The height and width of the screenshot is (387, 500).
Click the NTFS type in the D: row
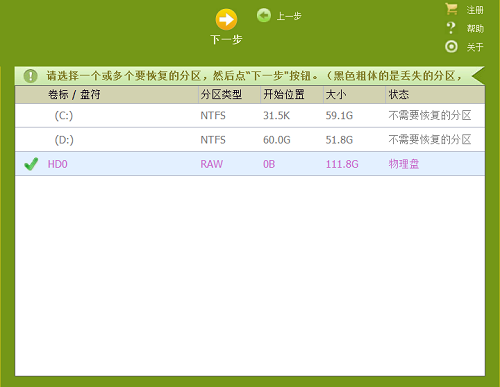pyautogui.click(x=213, y=140)
